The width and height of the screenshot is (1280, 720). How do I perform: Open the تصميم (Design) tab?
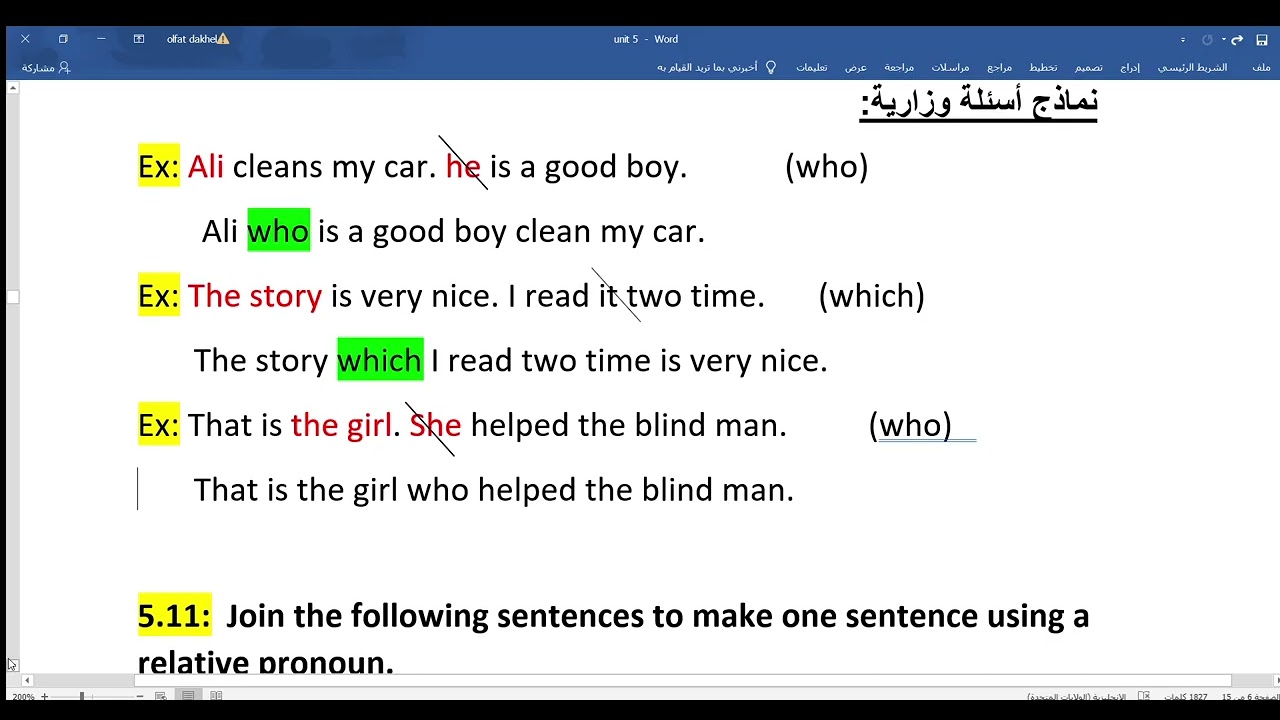pyautogui.click(x=1088, y=67)
